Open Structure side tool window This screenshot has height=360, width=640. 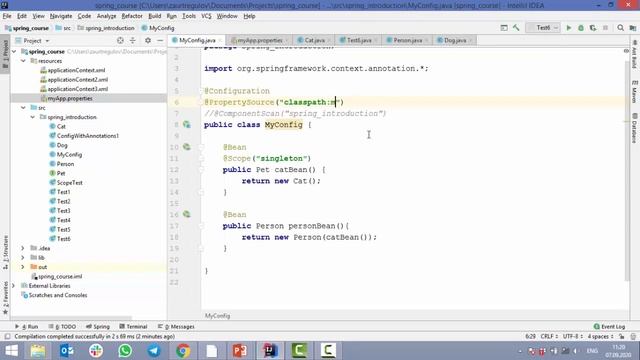point(5,252)
